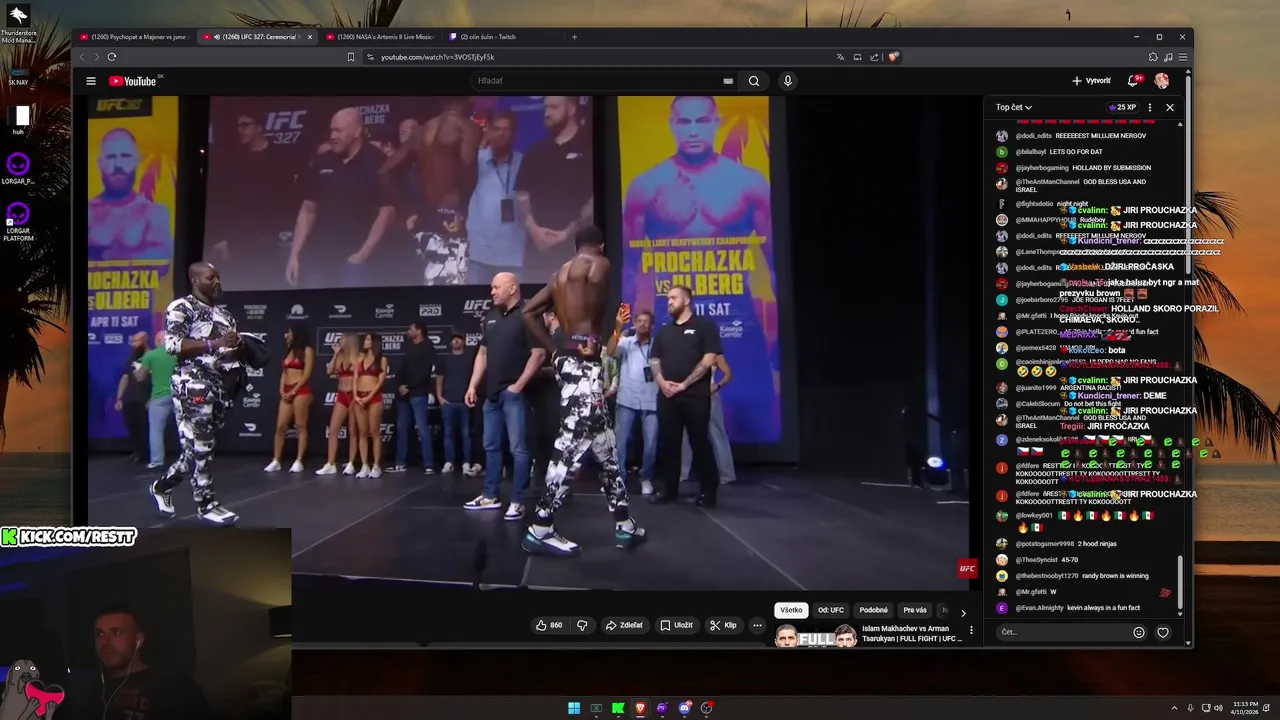The height and width of the screenshot is (720, 1280).
Task: Open picture-in-picture icon in address bar
Action: point(858,57)
